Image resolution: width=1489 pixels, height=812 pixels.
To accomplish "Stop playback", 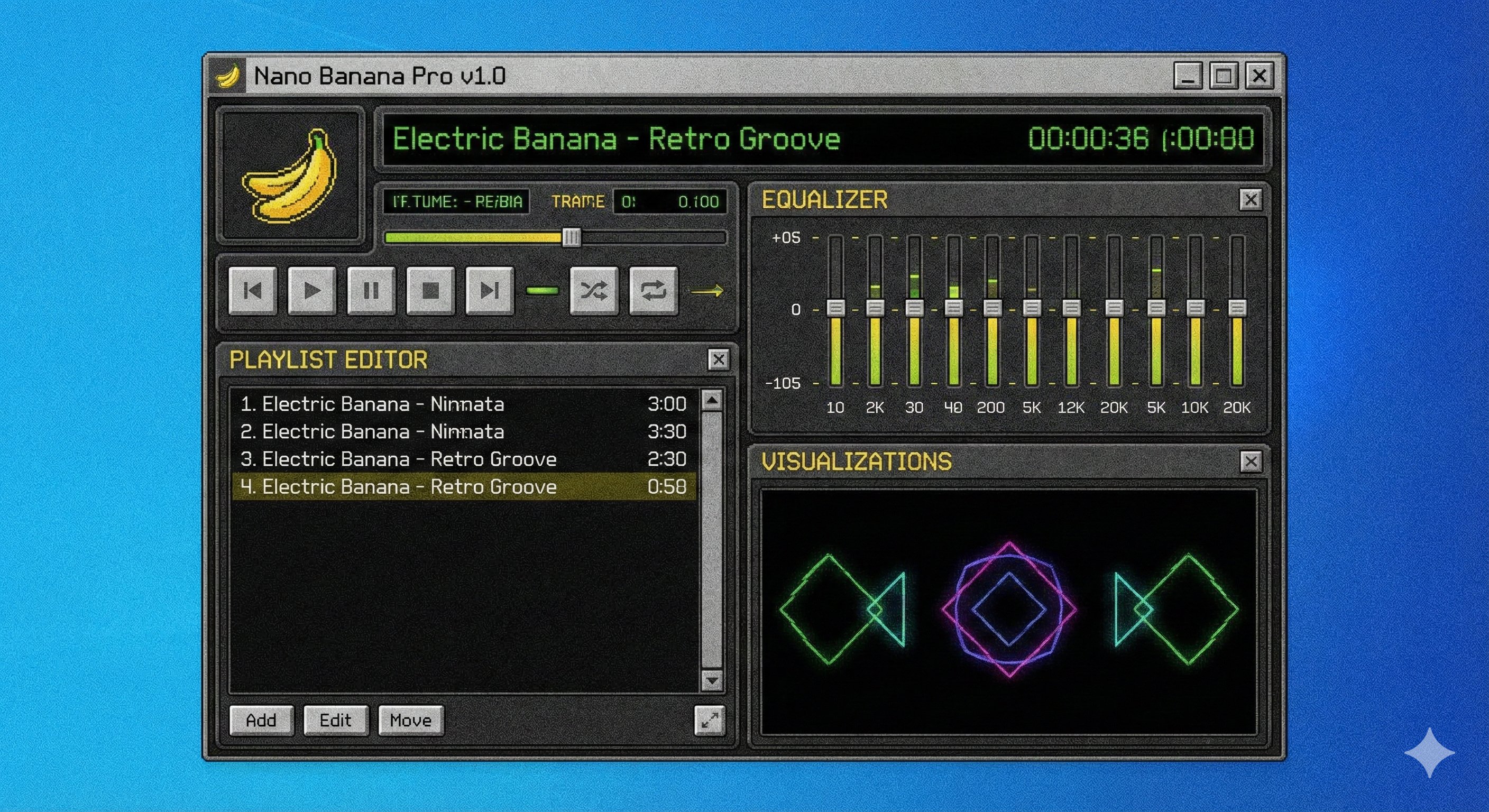I will [429, 292].
